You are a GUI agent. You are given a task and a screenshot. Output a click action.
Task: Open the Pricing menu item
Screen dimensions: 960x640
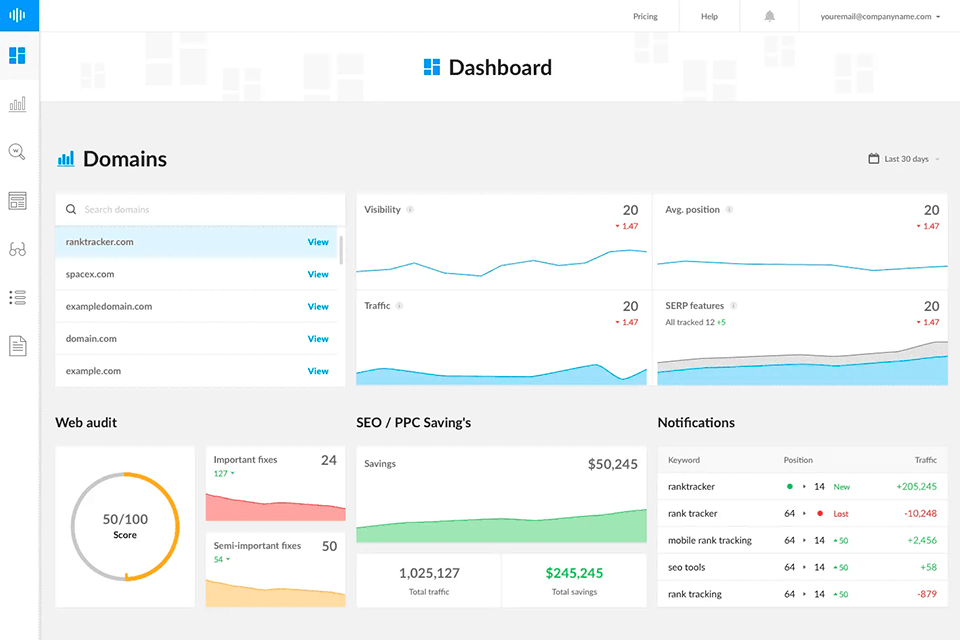tap(645, 17)
